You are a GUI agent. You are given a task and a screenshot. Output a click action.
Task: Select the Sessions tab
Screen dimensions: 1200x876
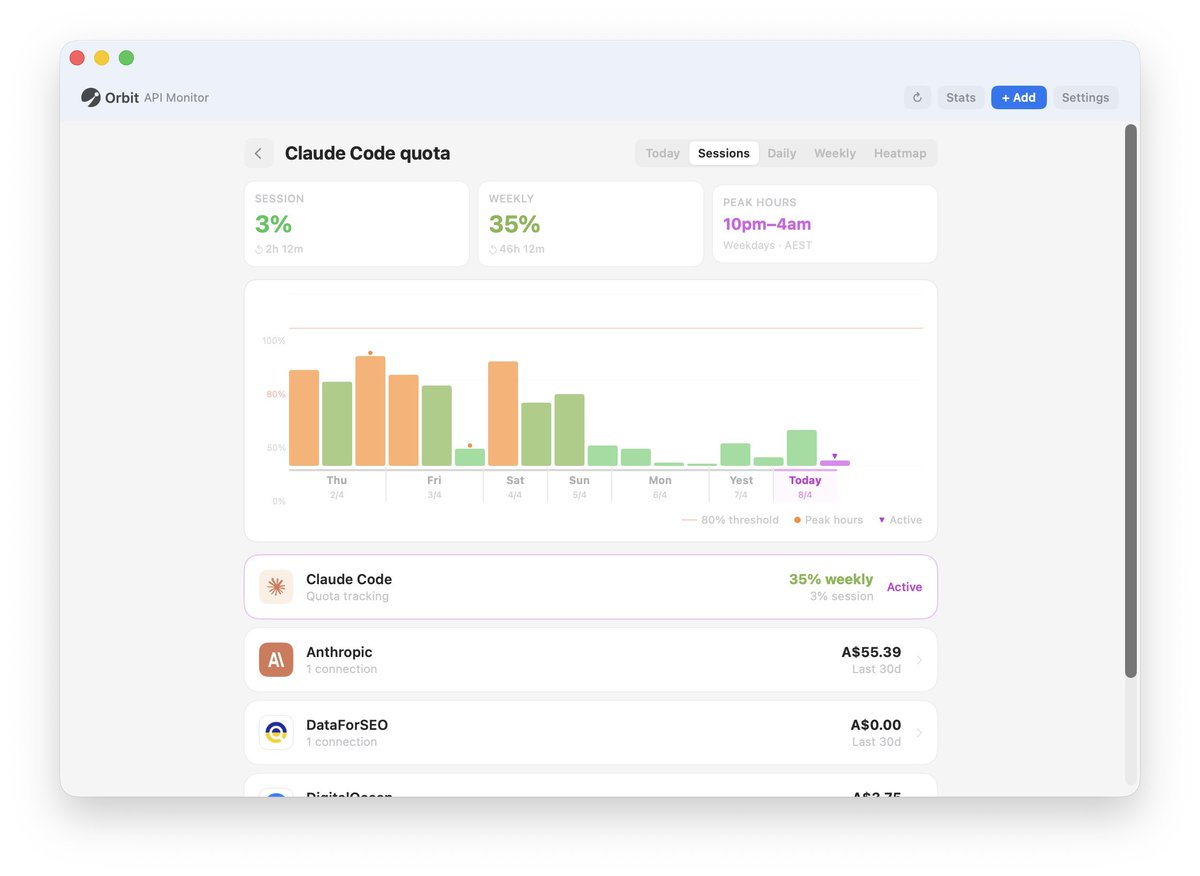coord(724,153)
